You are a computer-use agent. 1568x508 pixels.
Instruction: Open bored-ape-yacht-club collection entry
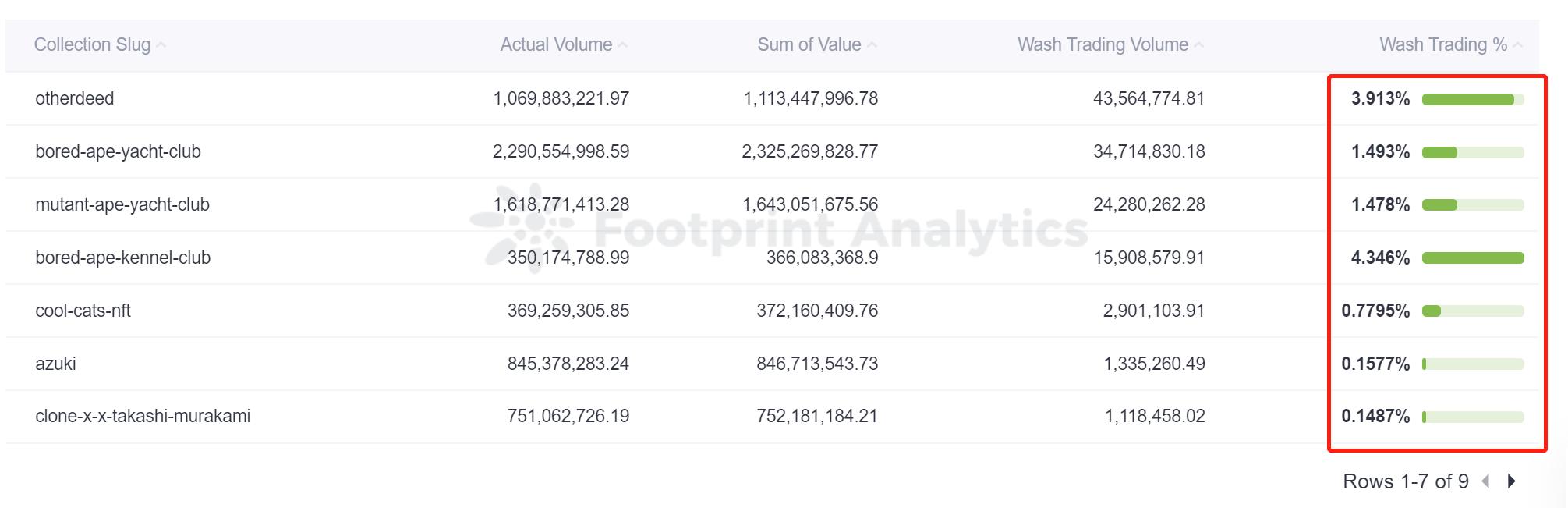(x=118, y=151)
